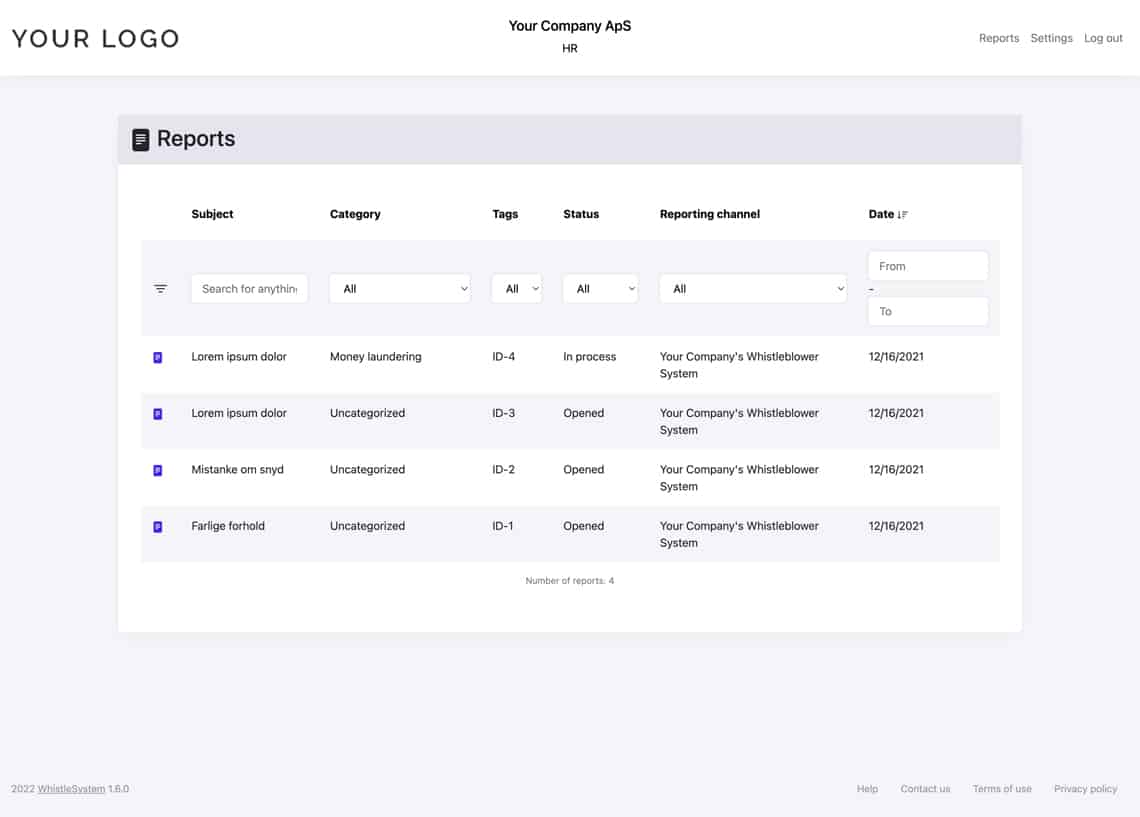Click the ID-1 tag cell
This screenshot has width=1140, height=817.
click(502, 526)
